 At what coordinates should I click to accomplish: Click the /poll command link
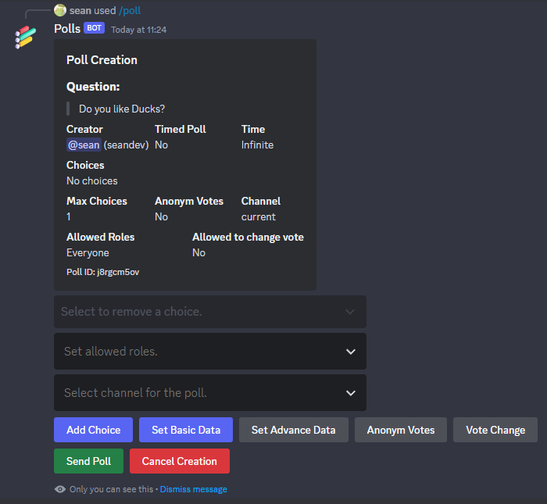[x=130, y=10]
